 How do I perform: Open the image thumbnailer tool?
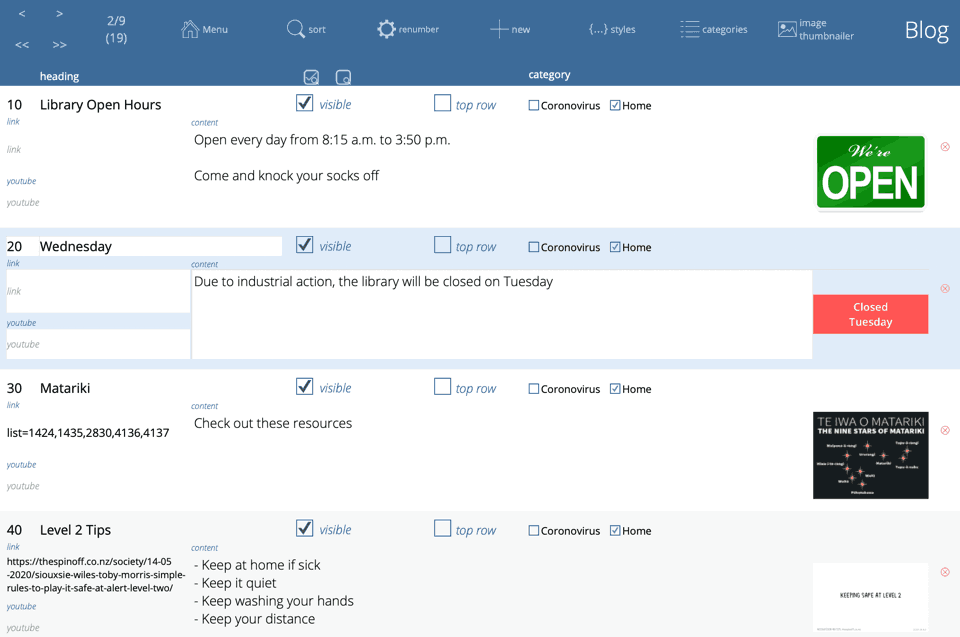pos(788,29)
